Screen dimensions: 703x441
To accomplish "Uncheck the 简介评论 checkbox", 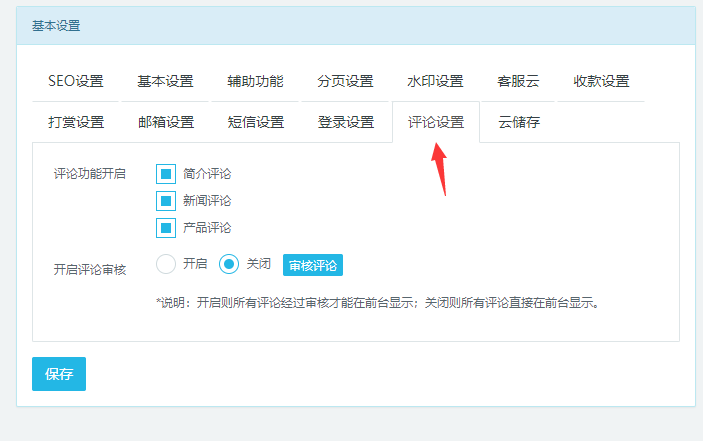I will coord(166,174).
